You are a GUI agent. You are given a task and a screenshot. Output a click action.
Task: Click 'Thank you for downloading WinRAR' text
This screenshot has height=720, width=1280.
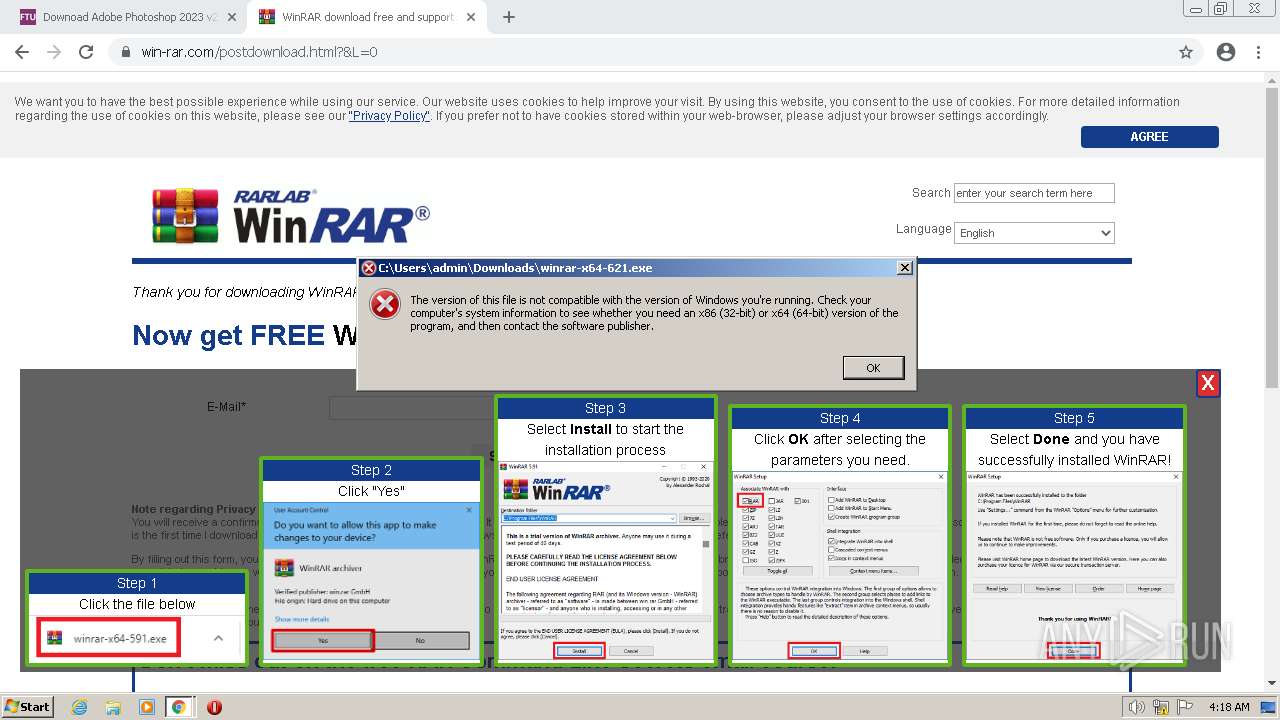point(246,292)
